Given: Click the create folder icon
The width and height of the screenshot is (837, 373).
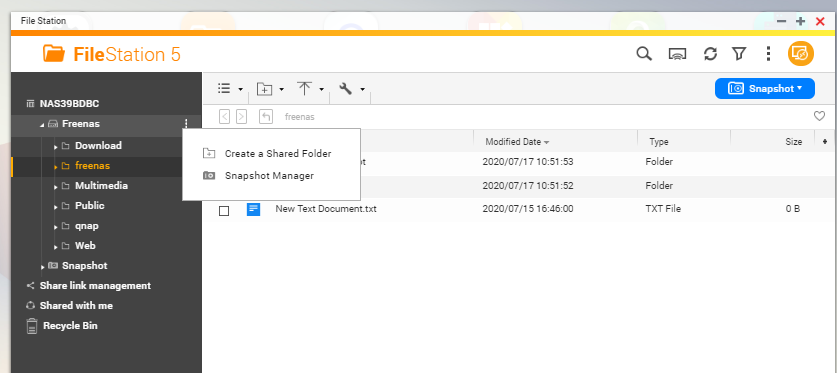Looking at the screenshot, I should (264, 89).
